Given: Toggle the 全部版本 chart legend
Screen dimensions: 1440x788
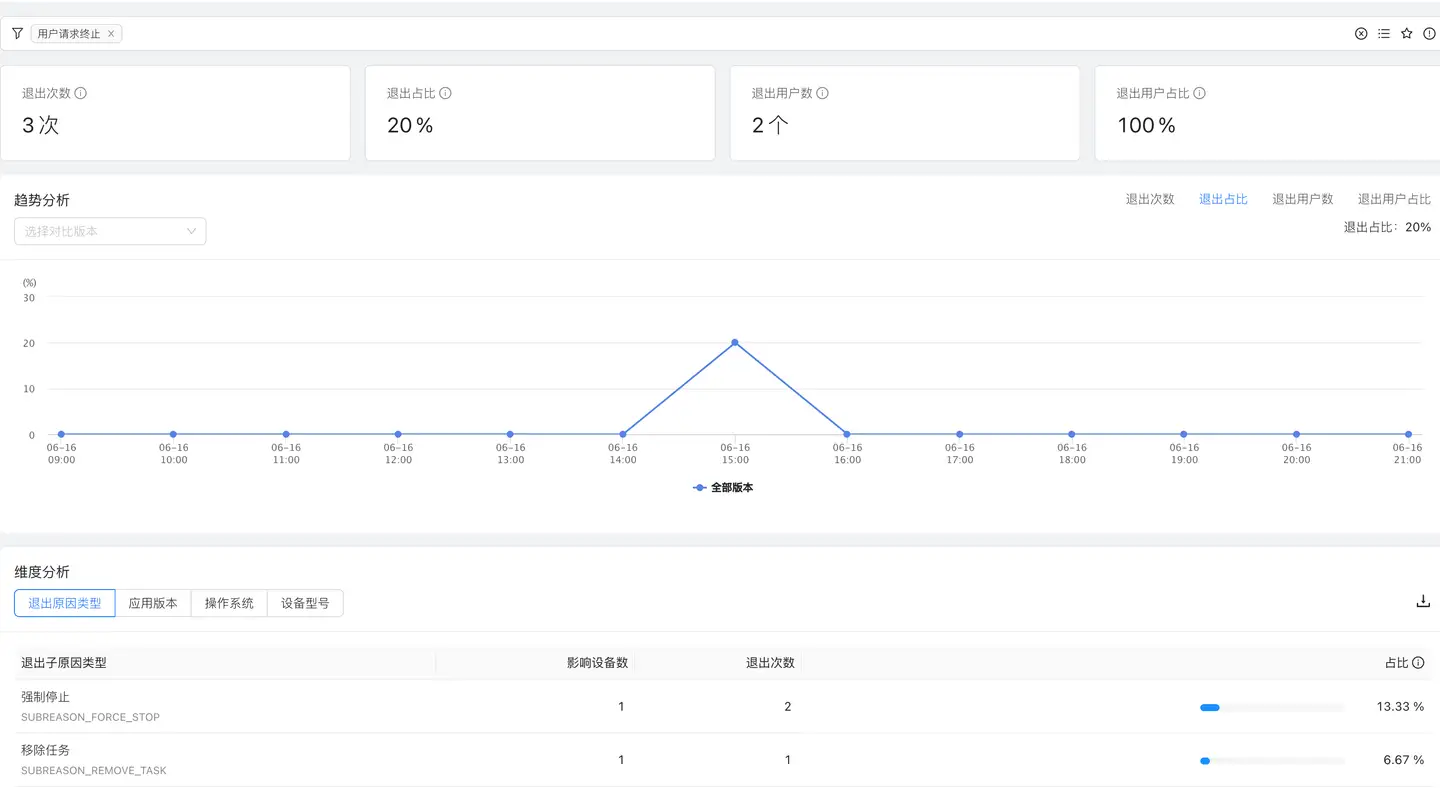Looking at the screenshot, I should pos(723,488).
